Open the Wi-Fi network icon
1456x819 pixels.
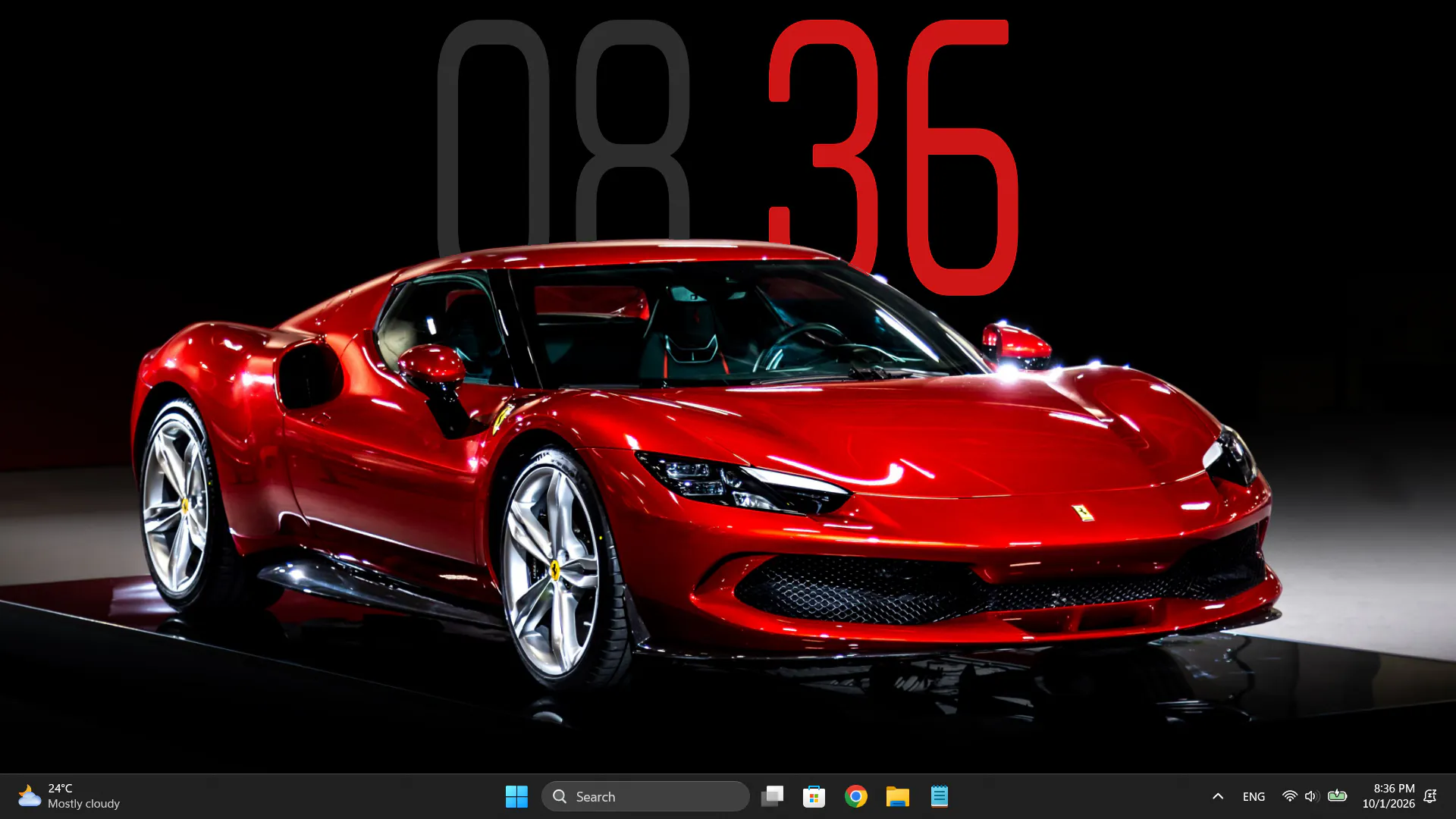(1289, 796)
